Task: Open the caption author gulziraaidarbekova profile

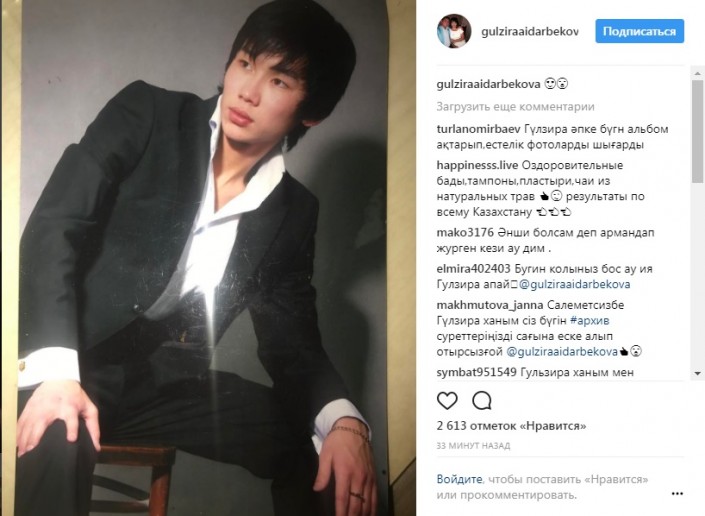Action: tap(488, 84)
